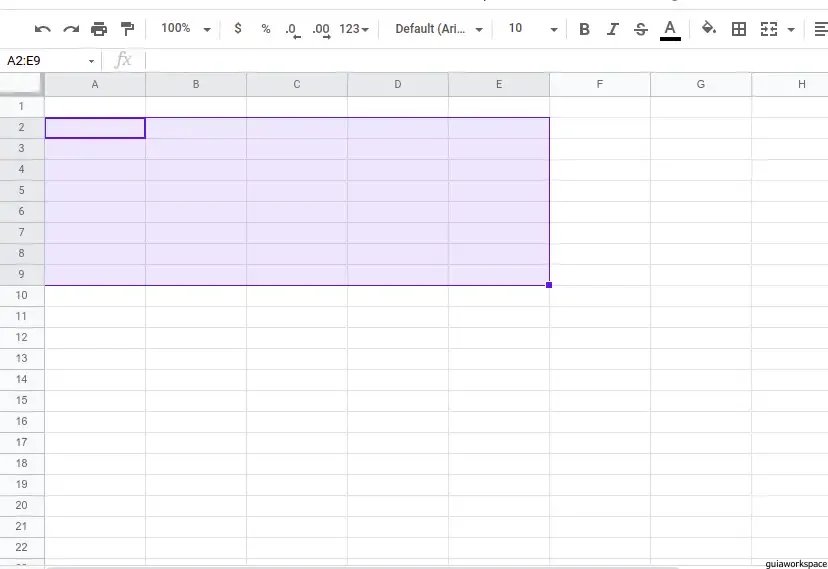Select row 10 header
828x569 pixels.
(22, 296)
